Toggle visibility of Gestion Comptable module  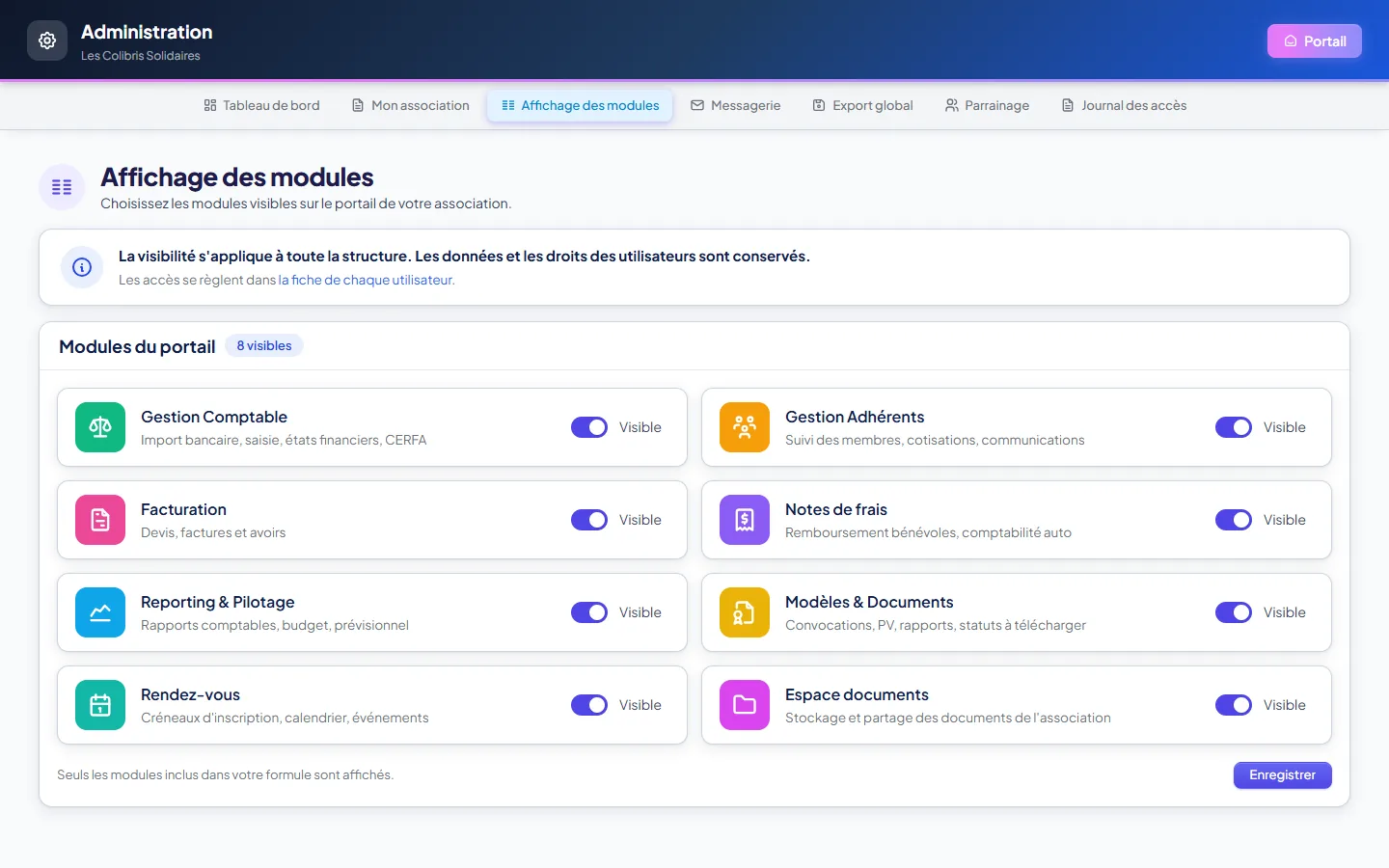click(x=589, y=427)
